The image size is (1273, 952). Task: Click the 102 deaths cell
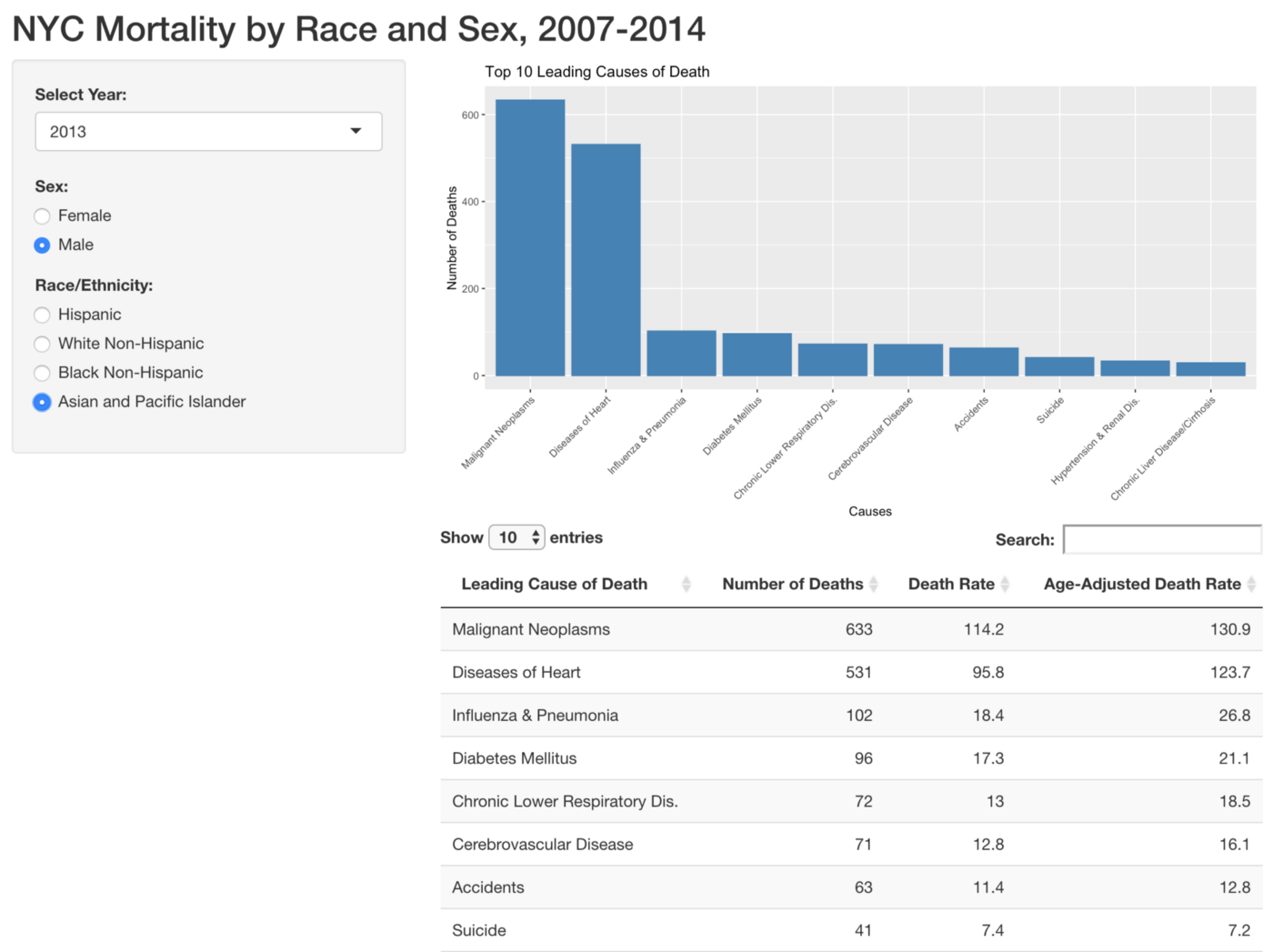pos(858,716)
